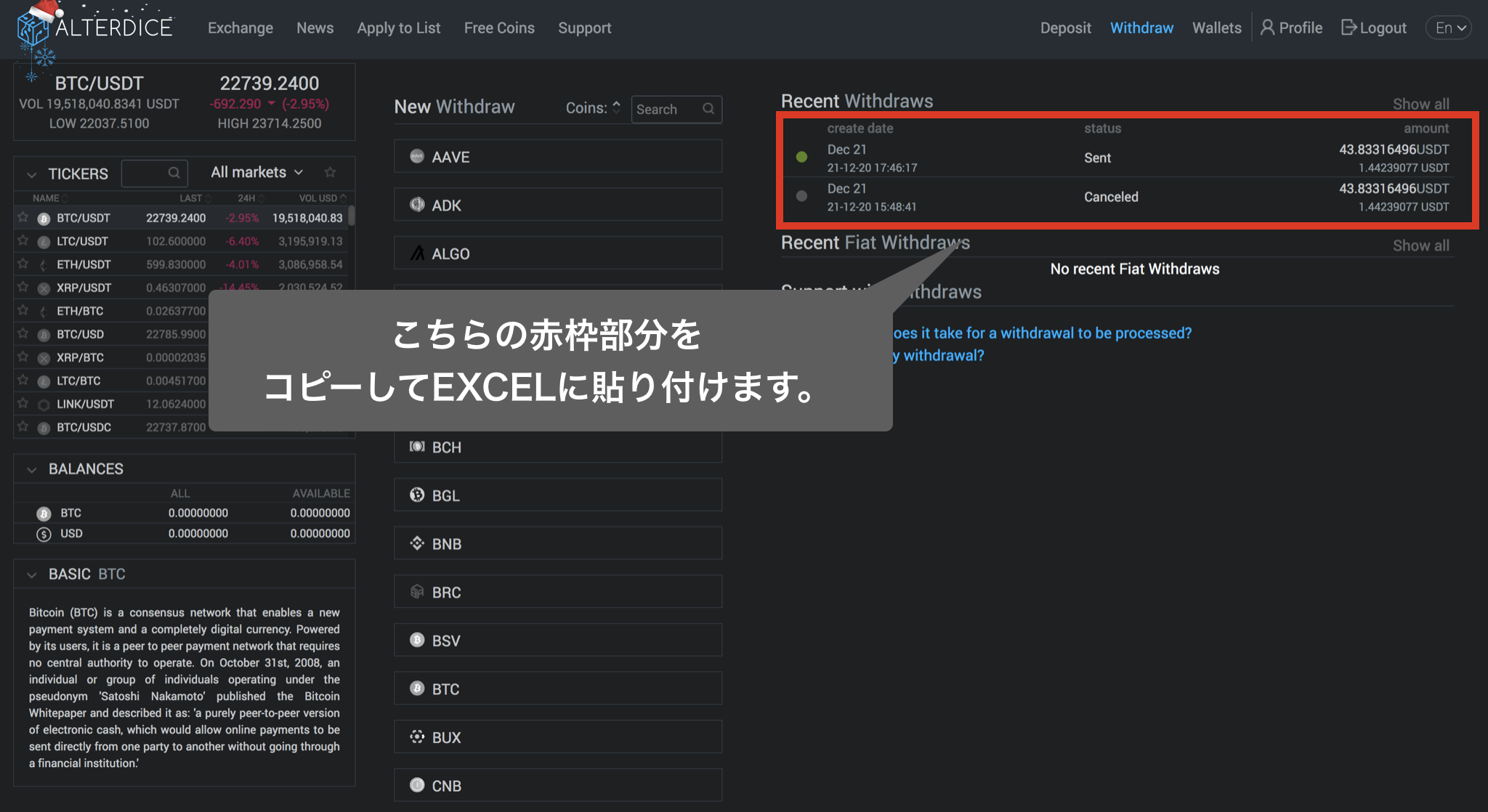Viewport: 1488px width, 812px height.
Task: Click the coin search magnifier icon
Action: pyautogui.click(x=708, y=108)
